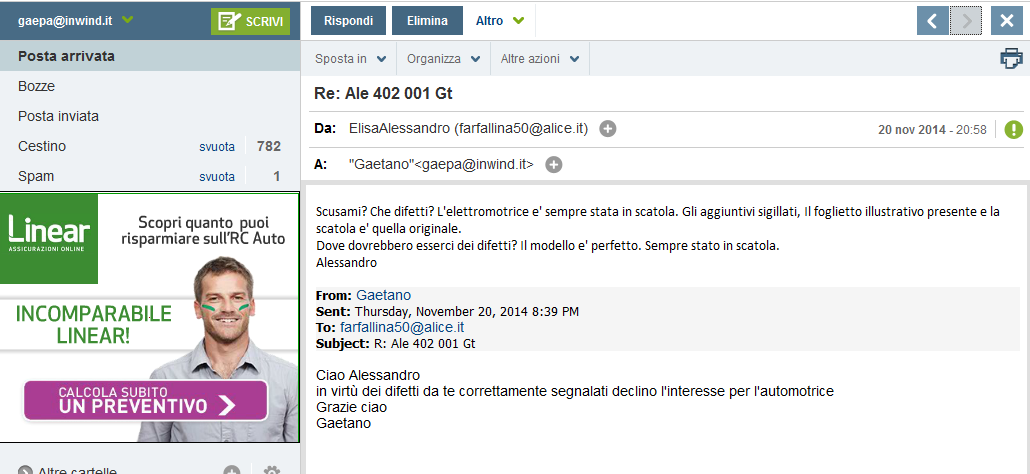This screenshot has width=1030, height=474.
Task: Open the Organizza menu
Action: coord(442,59)
